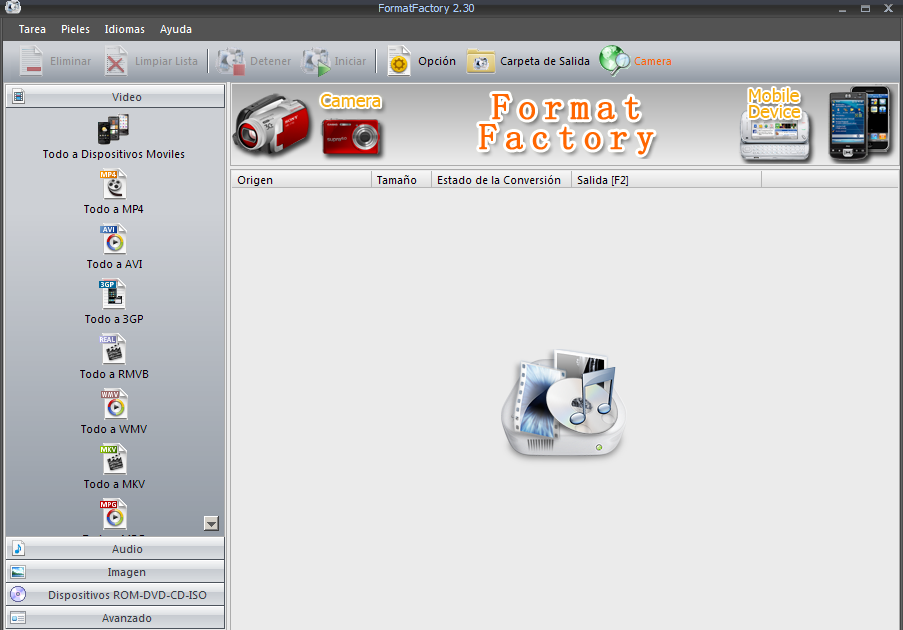903x630 pixels.
Task: Expand the Imagen category panel
Action: (x=115, y=571)
